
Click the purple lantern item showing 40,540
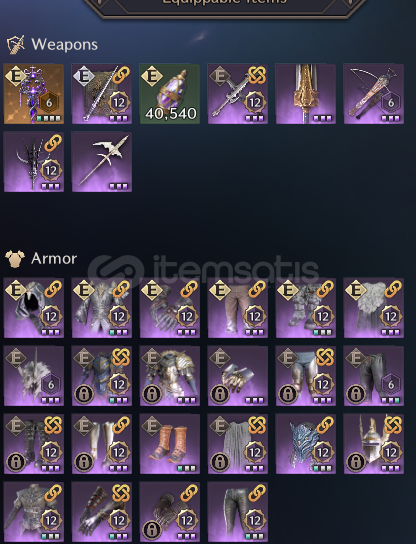(x=170, y=94)
